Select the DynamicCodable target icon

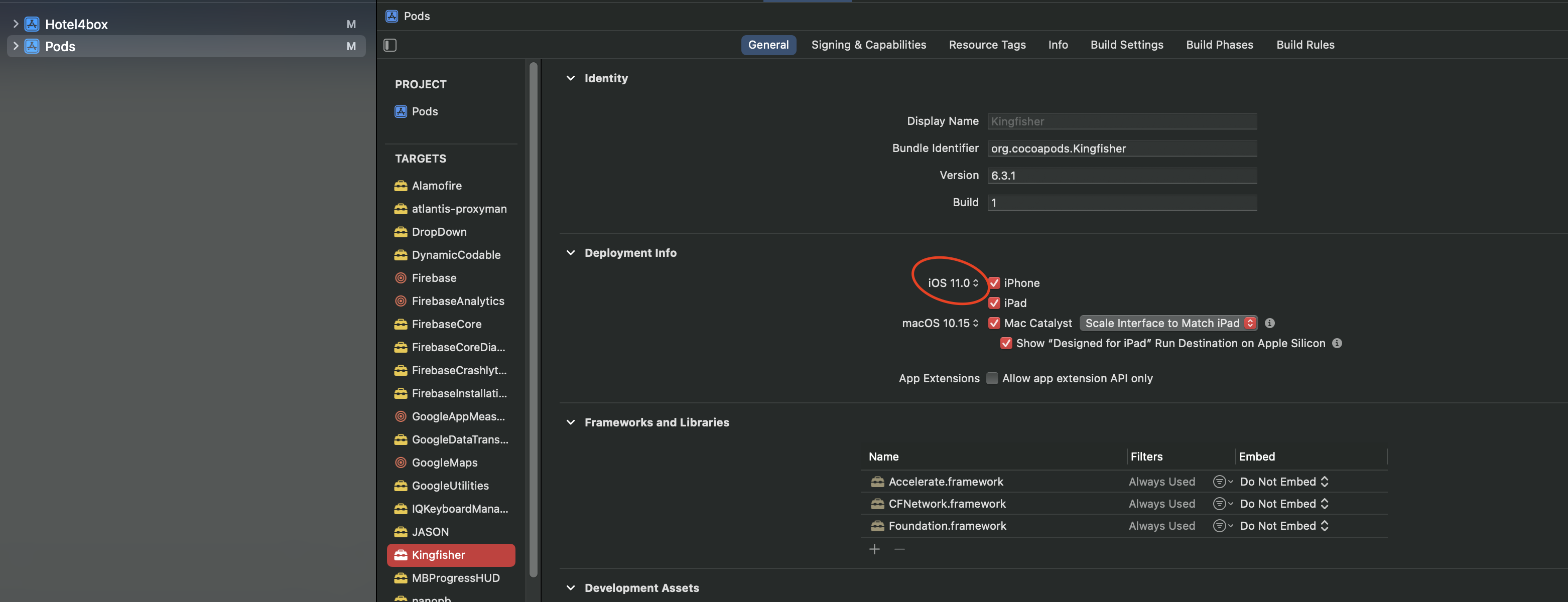pos(401,255)
